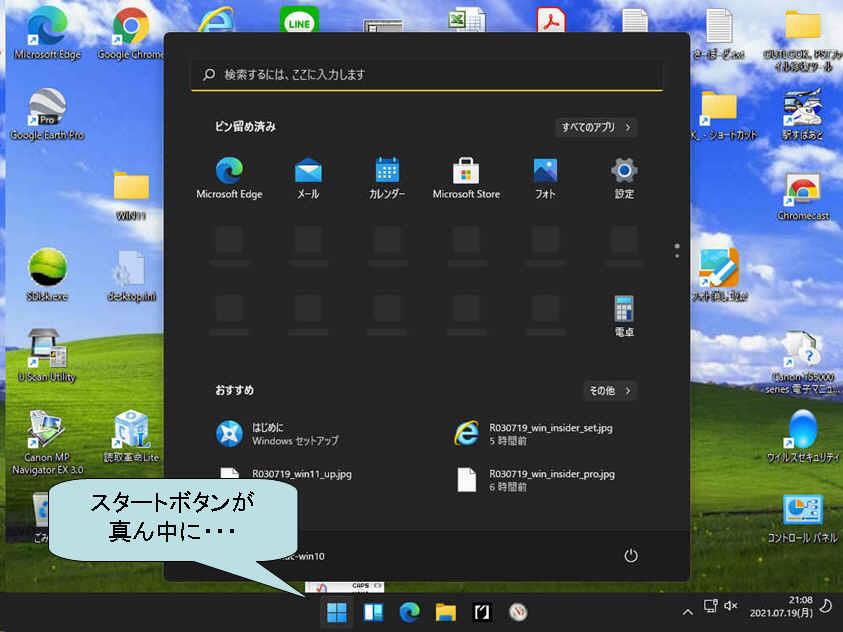Open the カレンダー pinned app
843x632 pixels.
pos(387,178)
